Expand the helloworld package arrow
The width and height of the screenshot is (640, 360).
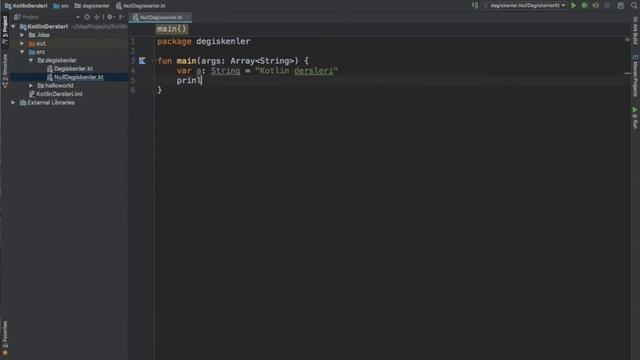(31, 86)
